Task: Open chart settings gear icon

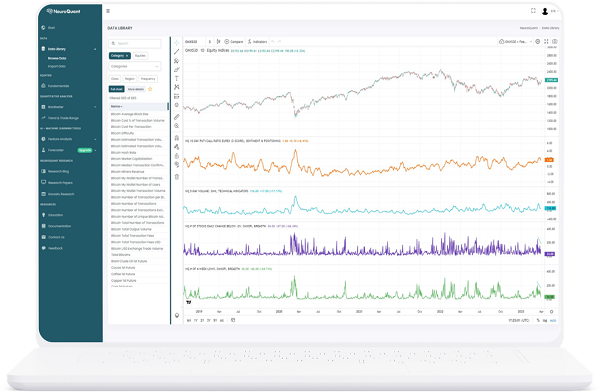Action: tap(538, 41)
